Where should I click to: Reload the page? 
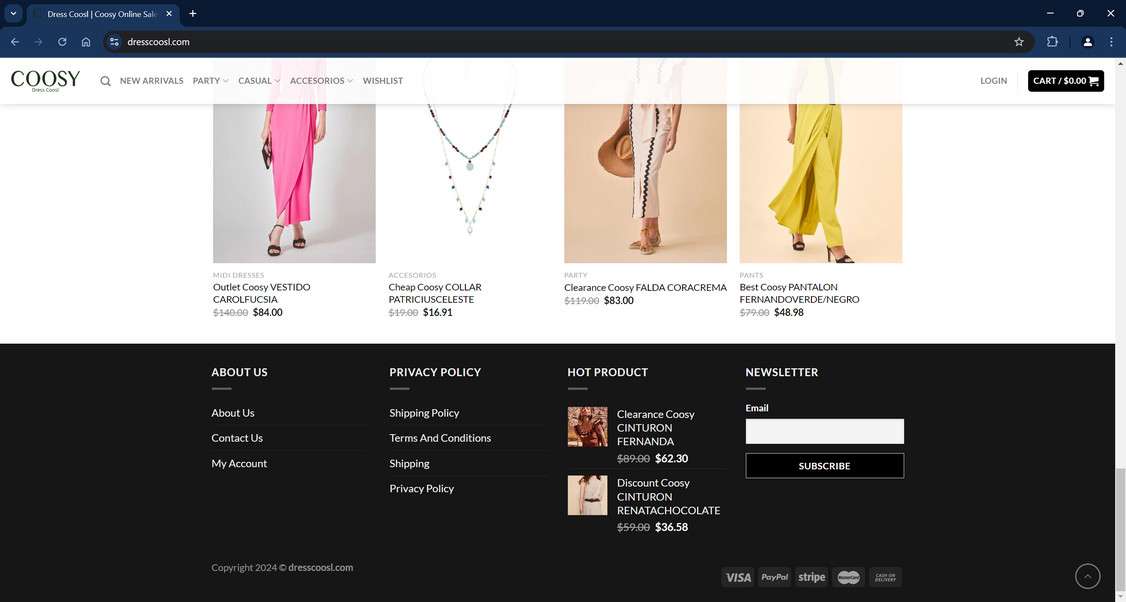[x=62, y=42]
